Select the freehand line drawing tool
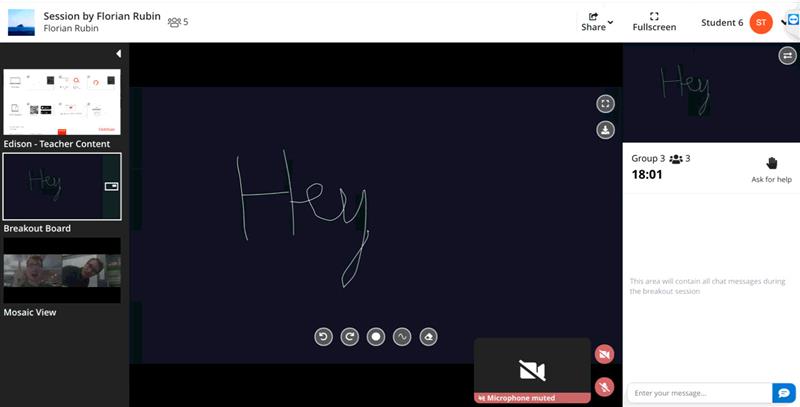800x407 pixels. pos(402,337)
